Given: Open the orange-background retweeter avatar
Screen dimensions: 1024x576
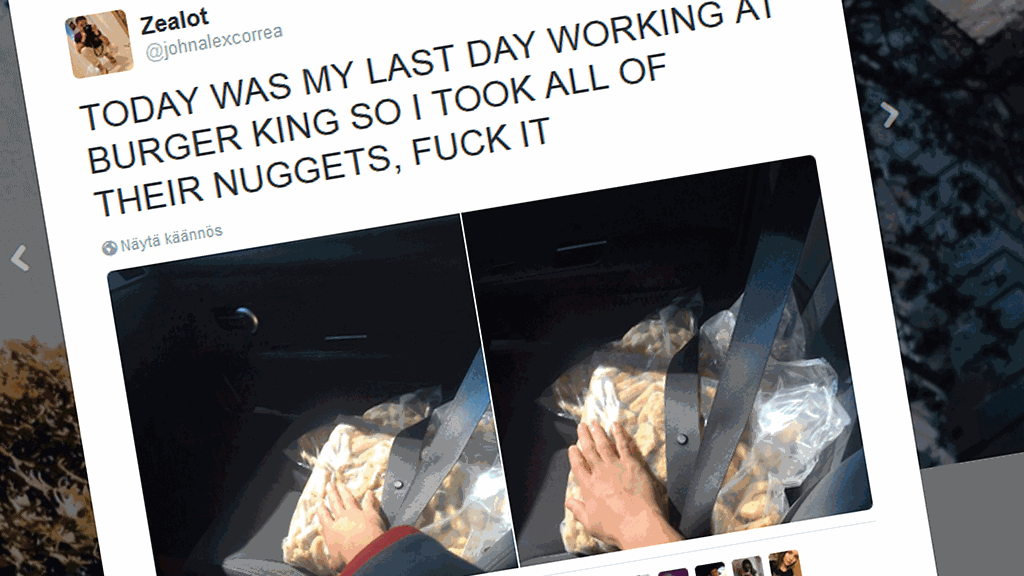Looking at the screenshot, I should coord(786,564).
